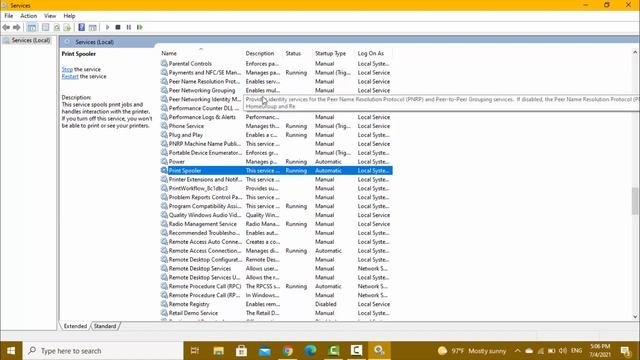The image size is (640, 360).
Task: Click the Stop the service link
Action: (x=67, y=69)
